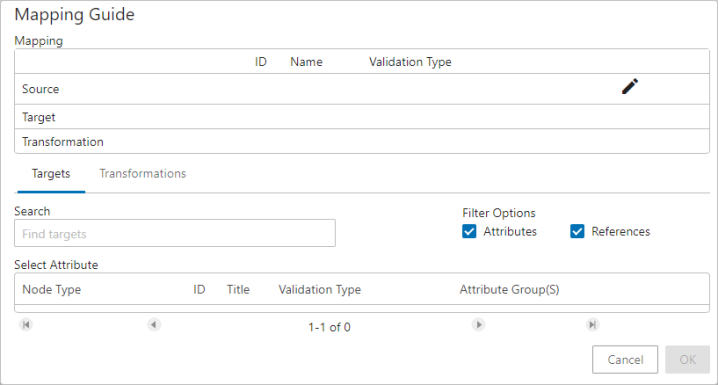Go to previous page of results
Screen dimensions: 718x385
tap(154, 325)
